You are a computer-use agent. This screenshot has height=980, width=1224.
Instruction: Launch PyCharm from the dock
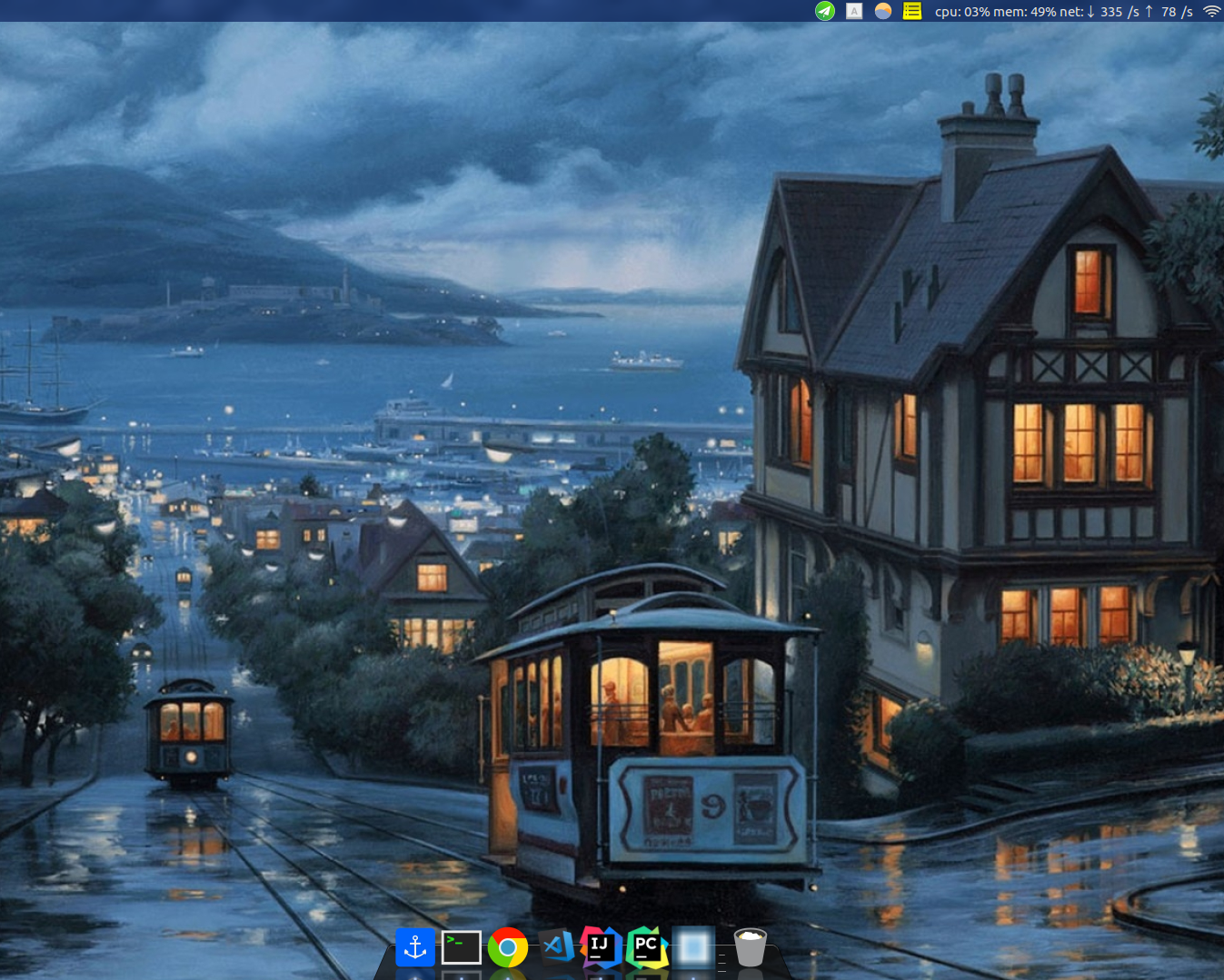click(x=647, y=947)
